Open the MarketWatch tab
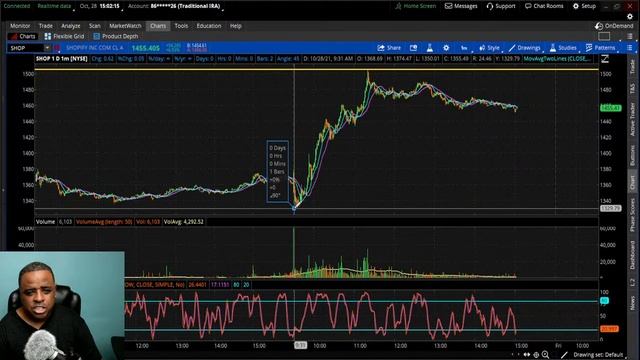640x360 pixels. (125, 26)
